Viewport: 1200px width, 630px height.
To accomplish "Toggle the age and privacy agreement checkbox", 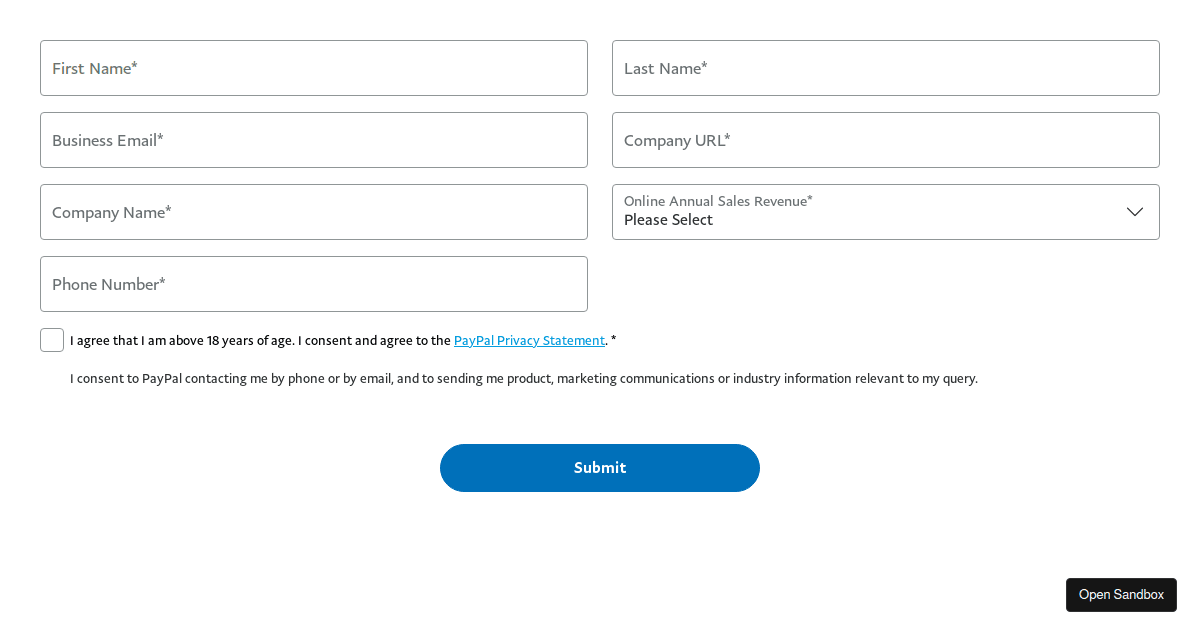I will pyautogui.click(x=51, y=339).
